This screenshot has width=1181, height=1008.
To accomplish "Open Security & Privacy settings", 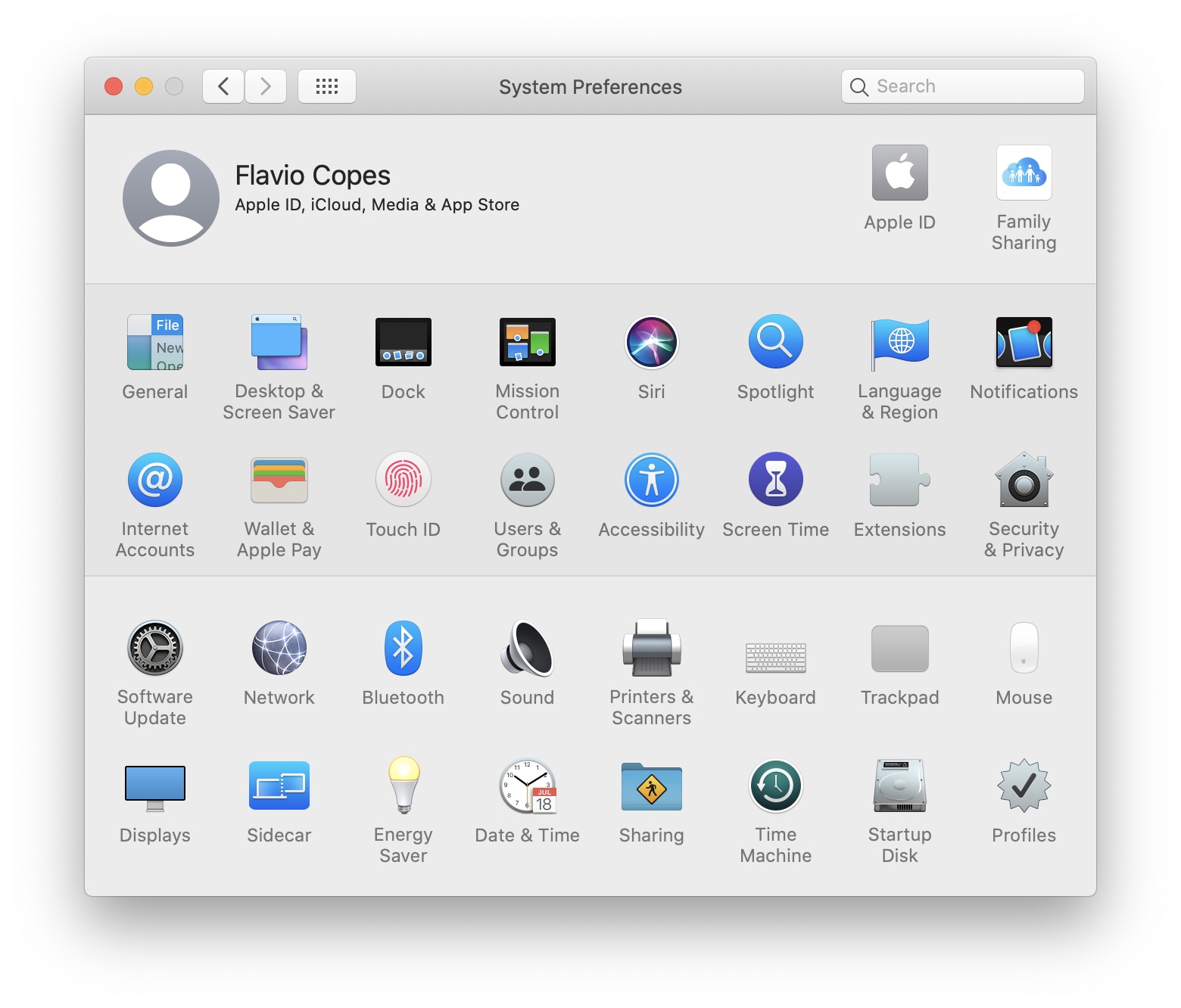I will (1024, 481).
